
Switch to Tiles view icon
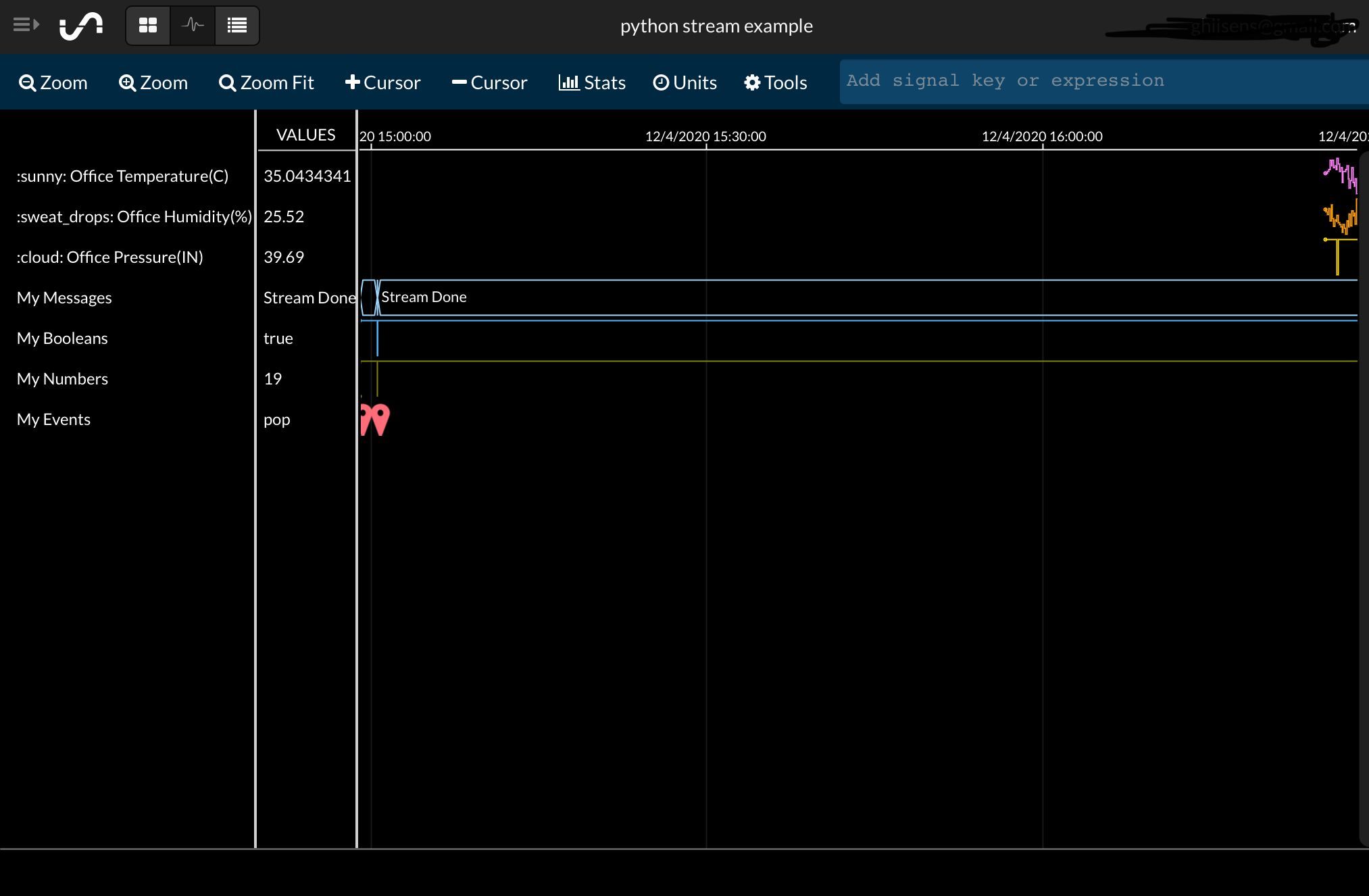tap(148, 26)
